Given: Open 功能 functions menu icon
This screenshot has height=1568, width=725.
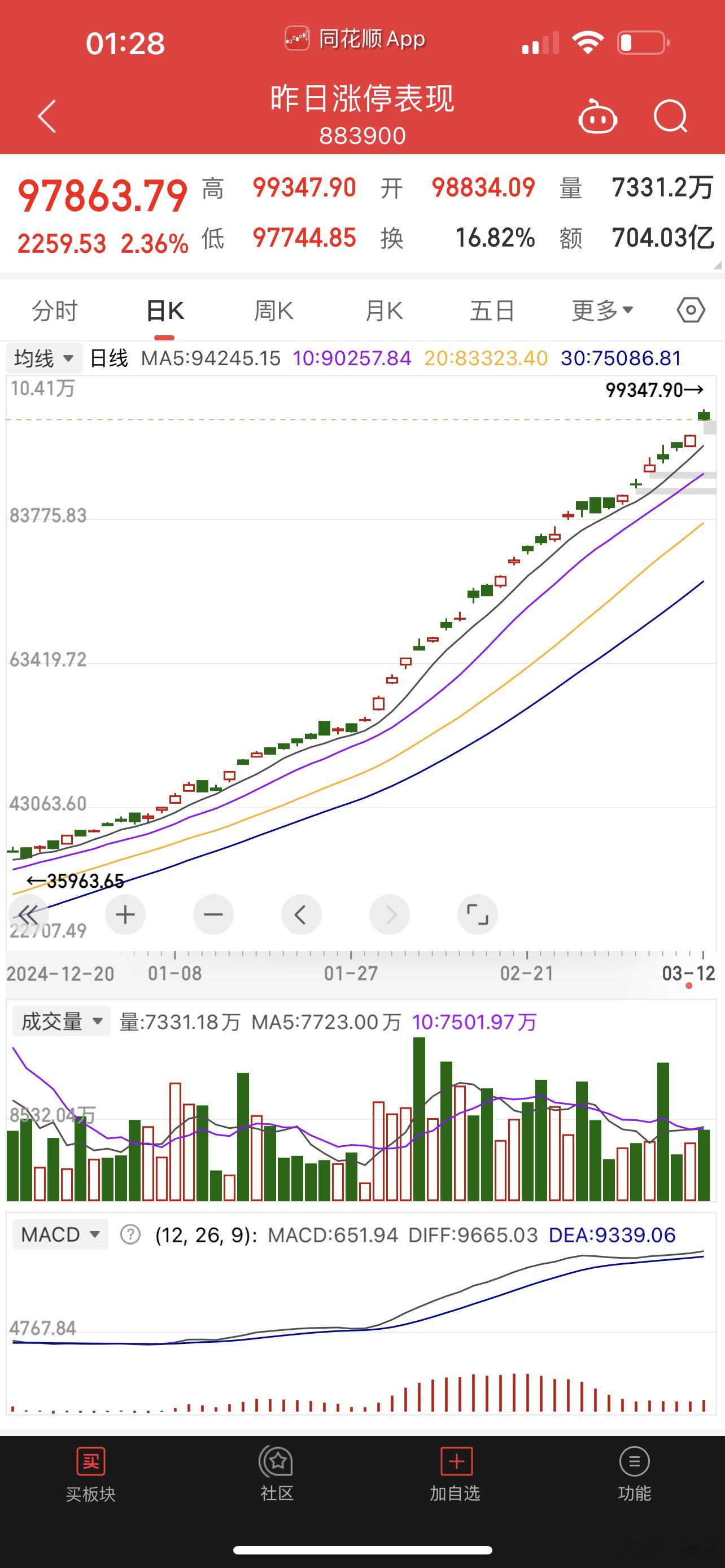Looking at the screenshot, I should click(x=634, y=1461).
